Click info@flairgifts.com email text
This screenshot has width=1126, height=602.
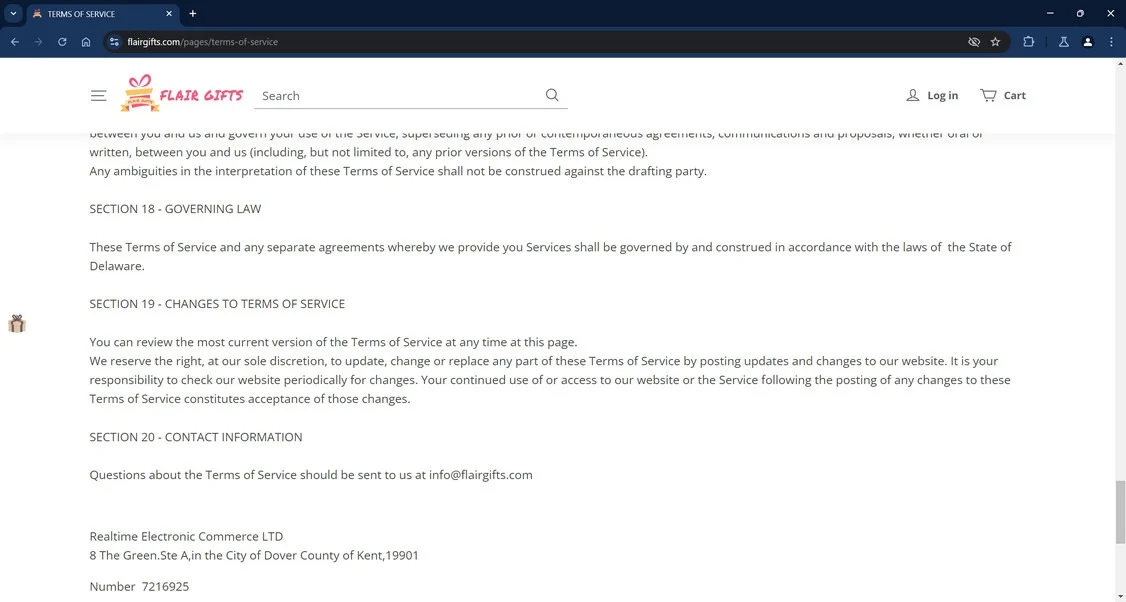[480, 475]
